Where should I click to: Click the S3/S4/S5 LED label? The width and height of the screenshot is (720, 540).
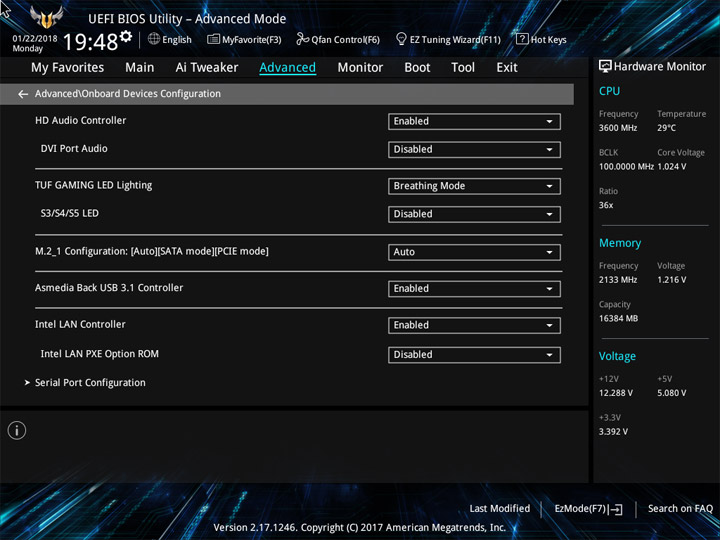coord(69,213)
